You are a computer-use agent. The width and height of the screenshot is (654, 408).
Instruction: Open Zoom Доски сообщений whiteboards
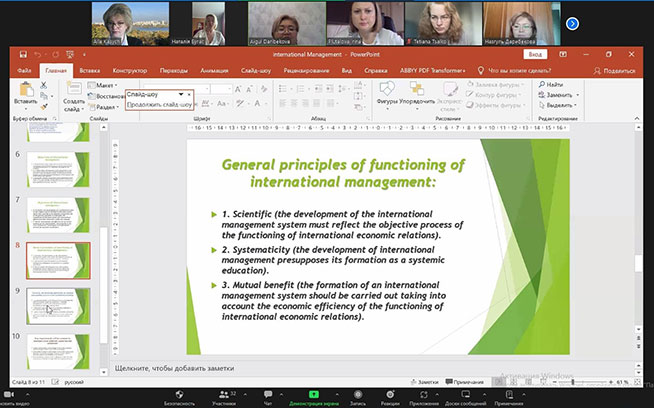[465, 398]
